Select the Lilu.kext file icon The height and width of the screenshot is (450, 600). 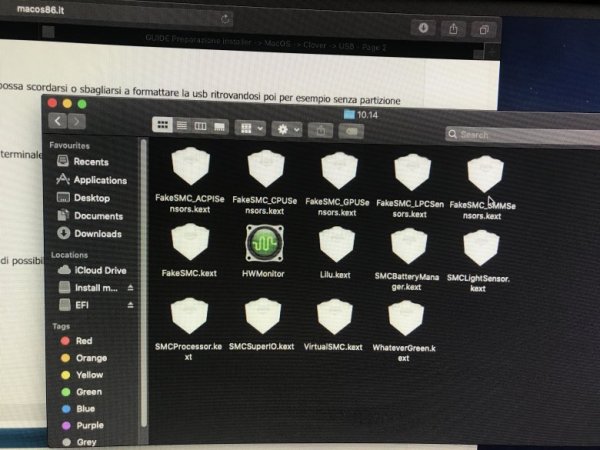(x=337, y=244)
